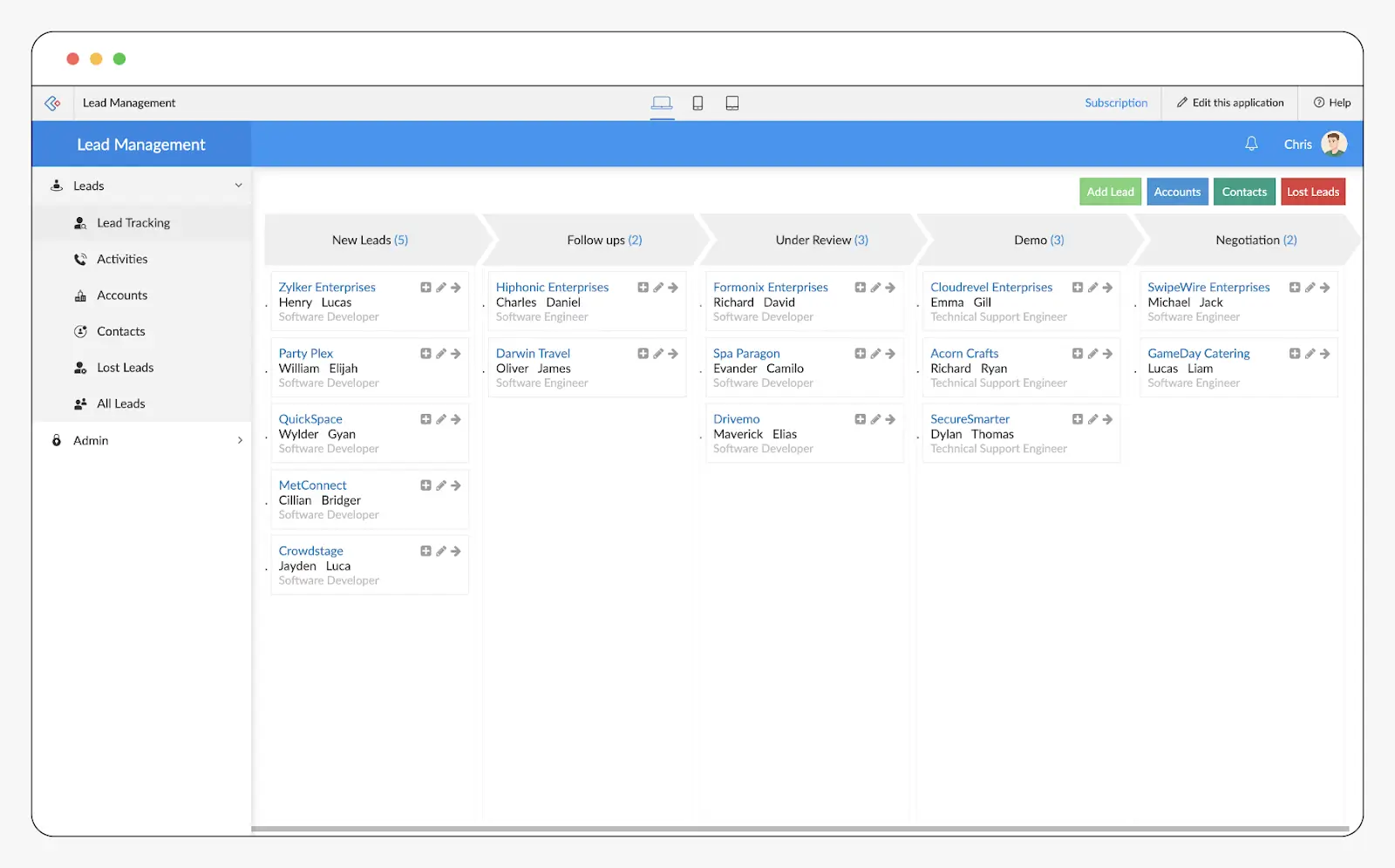
Task: Collapse the Leads section in the sidebar
Action: pyautogui.click(x=238, y=185)
